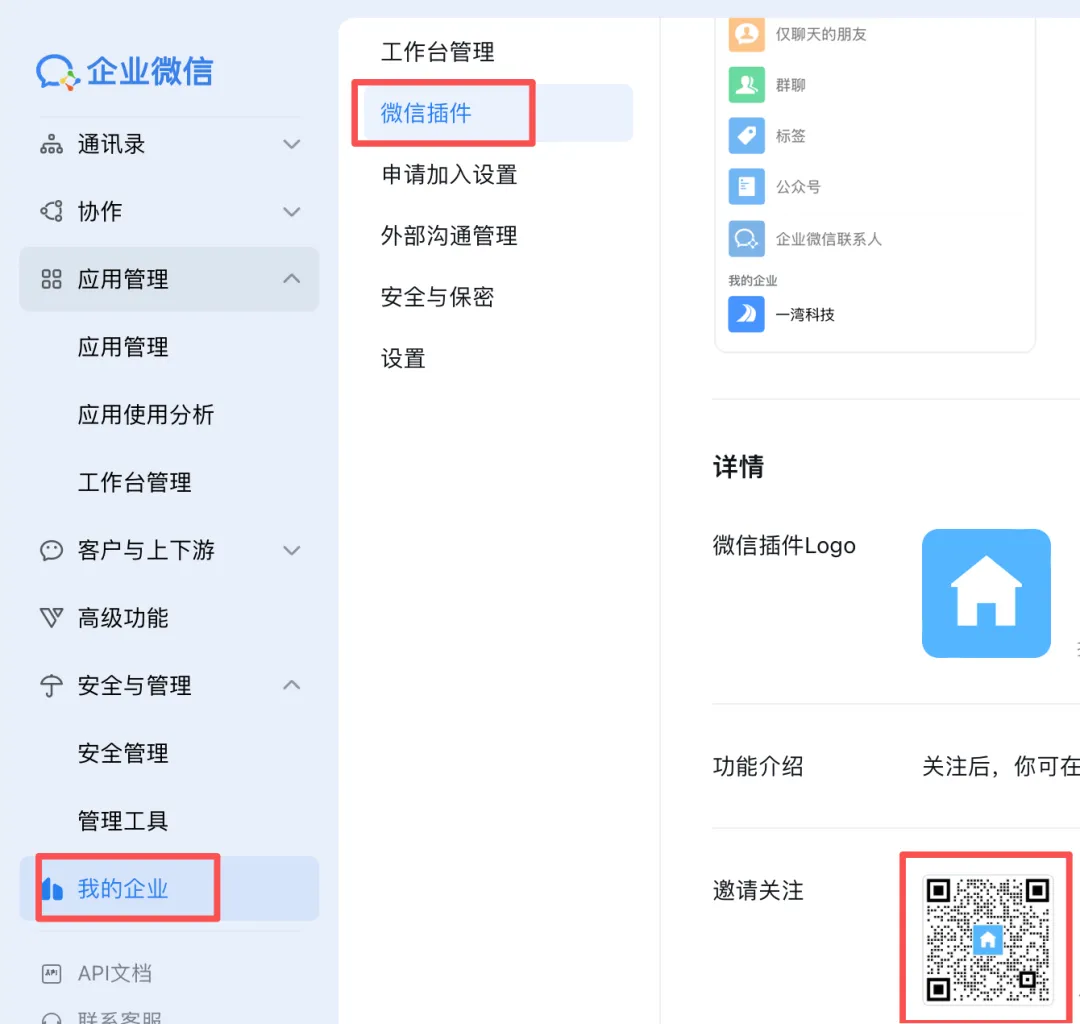This screenshot has width=1080, height=1024.
Task: Click the 企业微信联系人 icon
Action: [747, 238]
